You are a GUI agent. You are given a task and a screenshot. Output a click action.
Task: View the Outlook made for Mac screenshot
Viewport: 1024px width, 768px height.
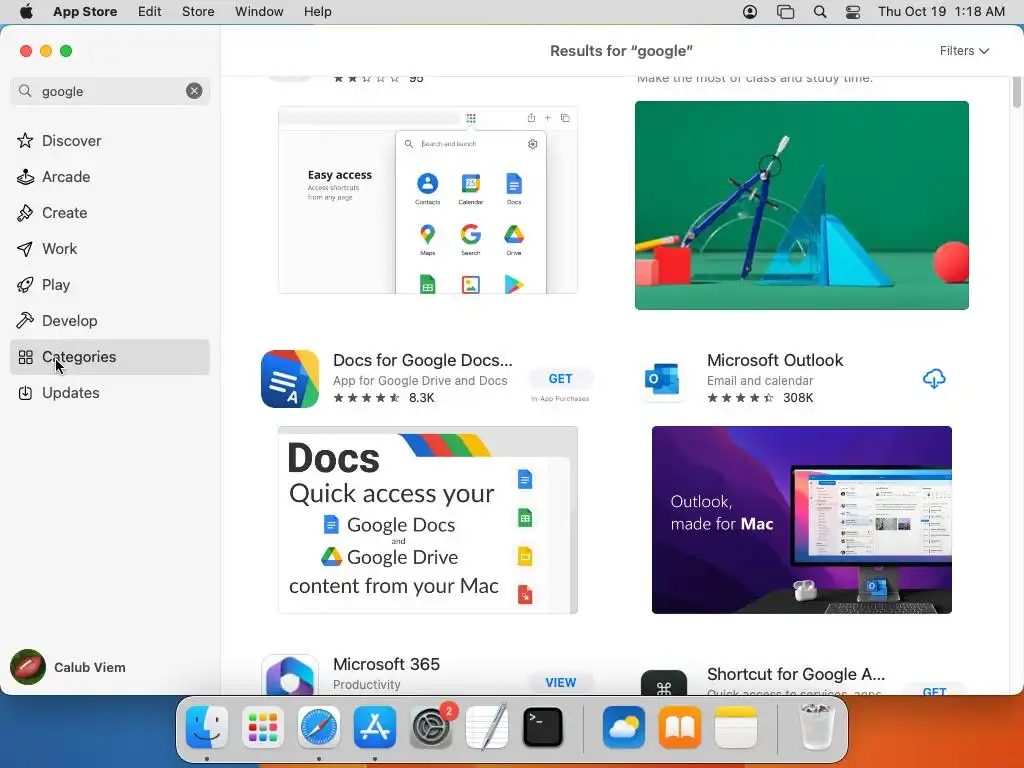(x=801, y=520)
